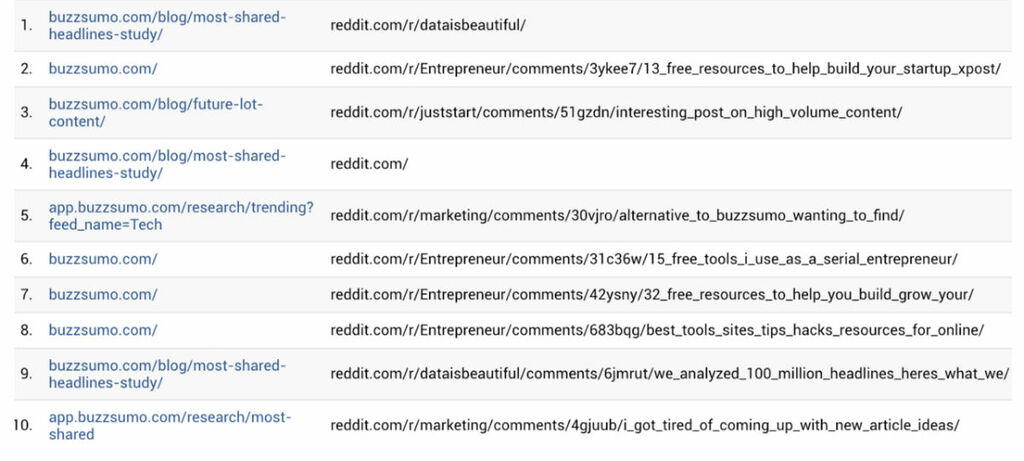Click the i_got_tired_of_coming_up_with_new_article_ideas referrer
The height and width of the screenshot is (461, 1024).
pos(645,425)
